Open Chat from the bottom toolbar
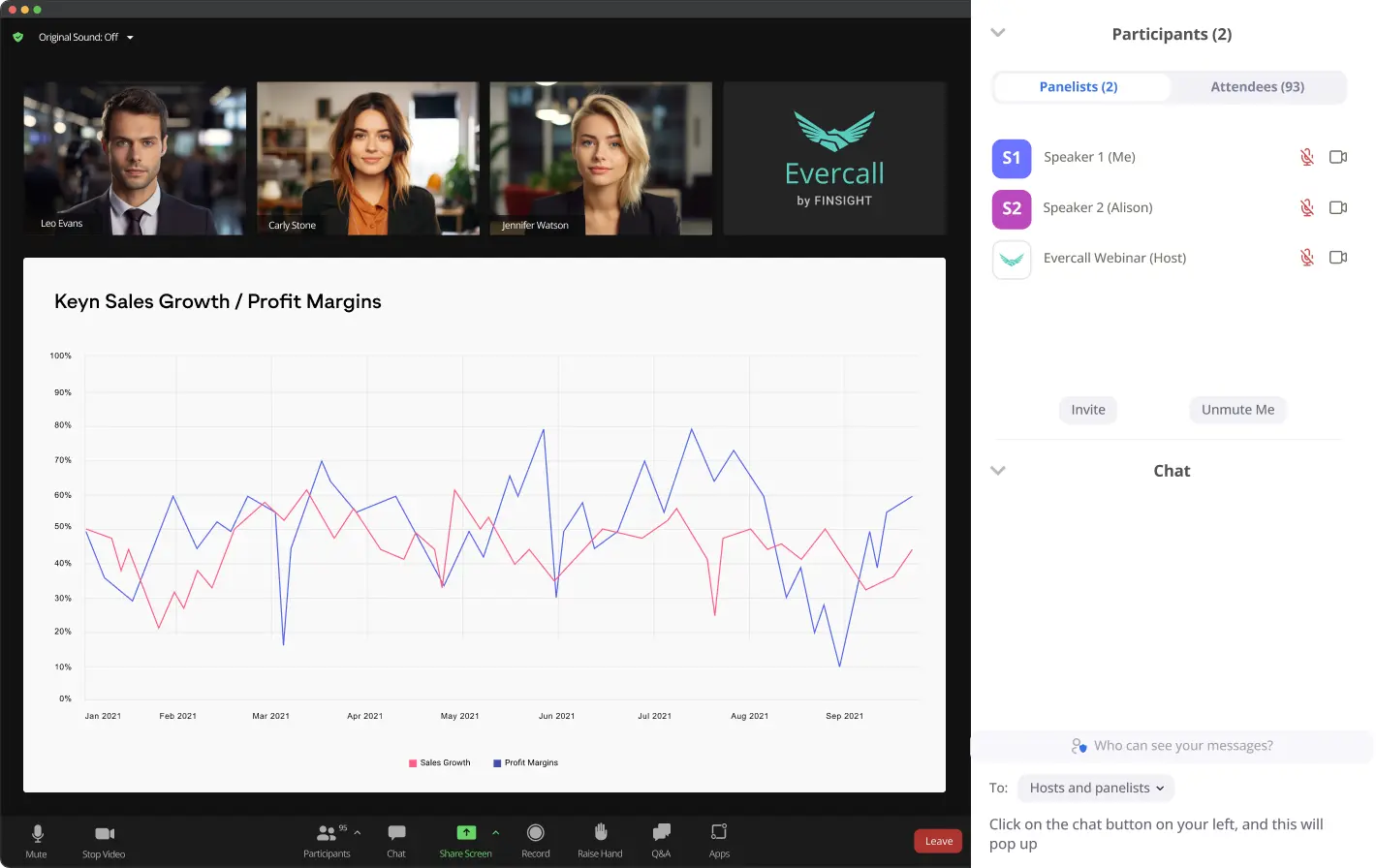This screenshot has width=1376, height=868. click(396, 832)
